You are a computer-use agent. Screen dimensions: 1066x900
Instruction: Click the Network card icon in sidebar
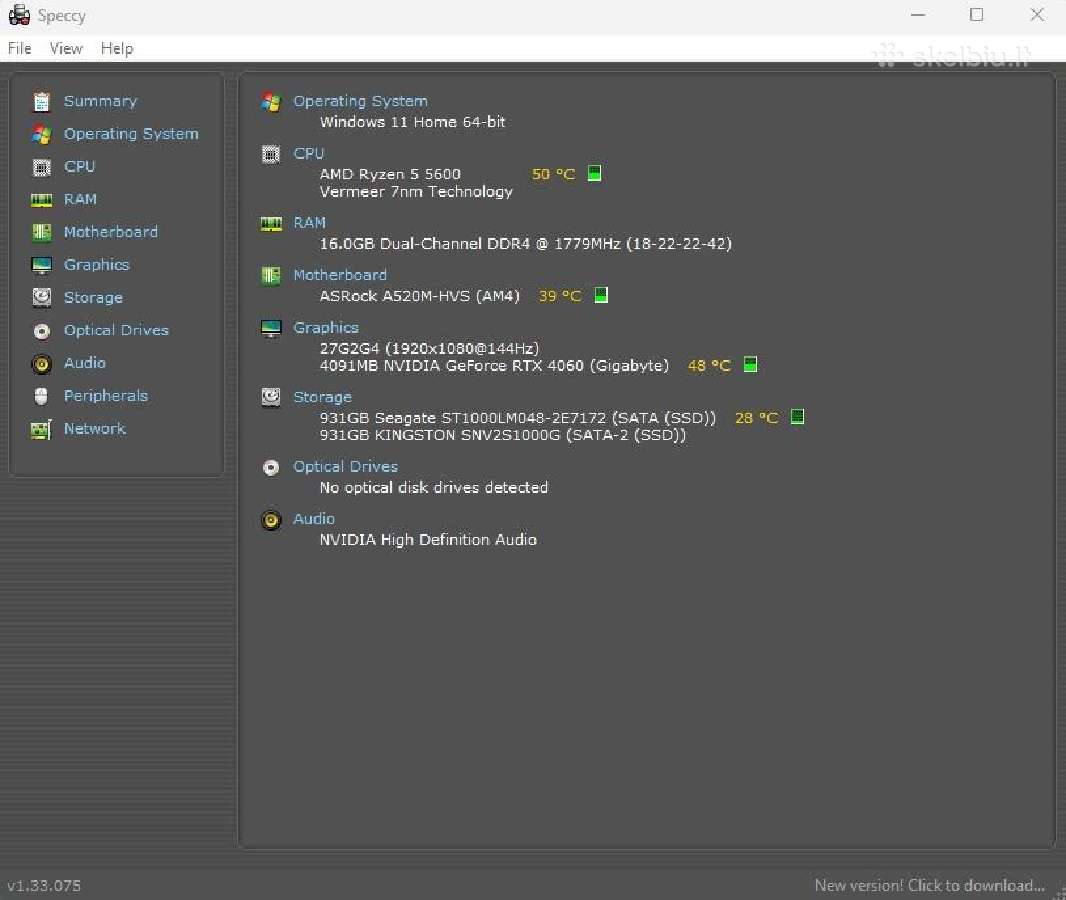click(41, 430)
